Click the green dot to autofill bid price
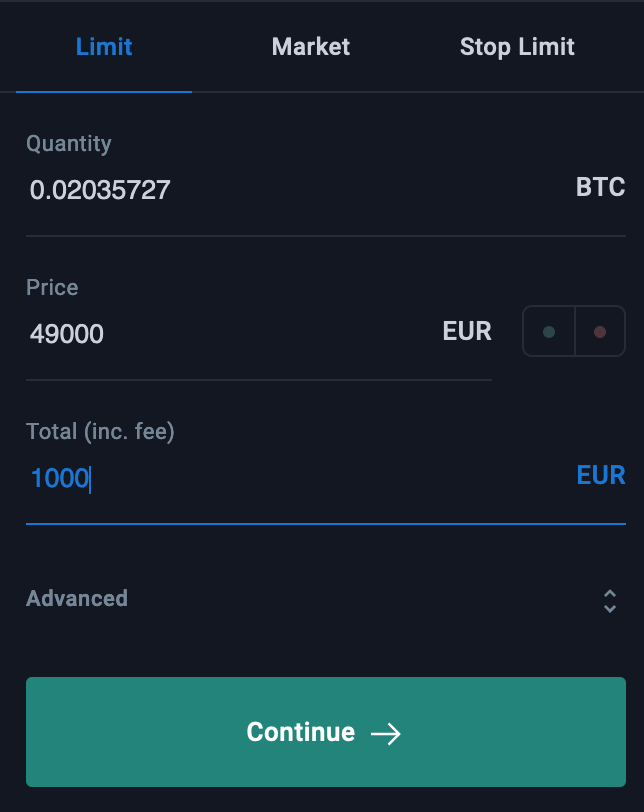The width and height of the screenshot is (644, 812). (549, 331)
